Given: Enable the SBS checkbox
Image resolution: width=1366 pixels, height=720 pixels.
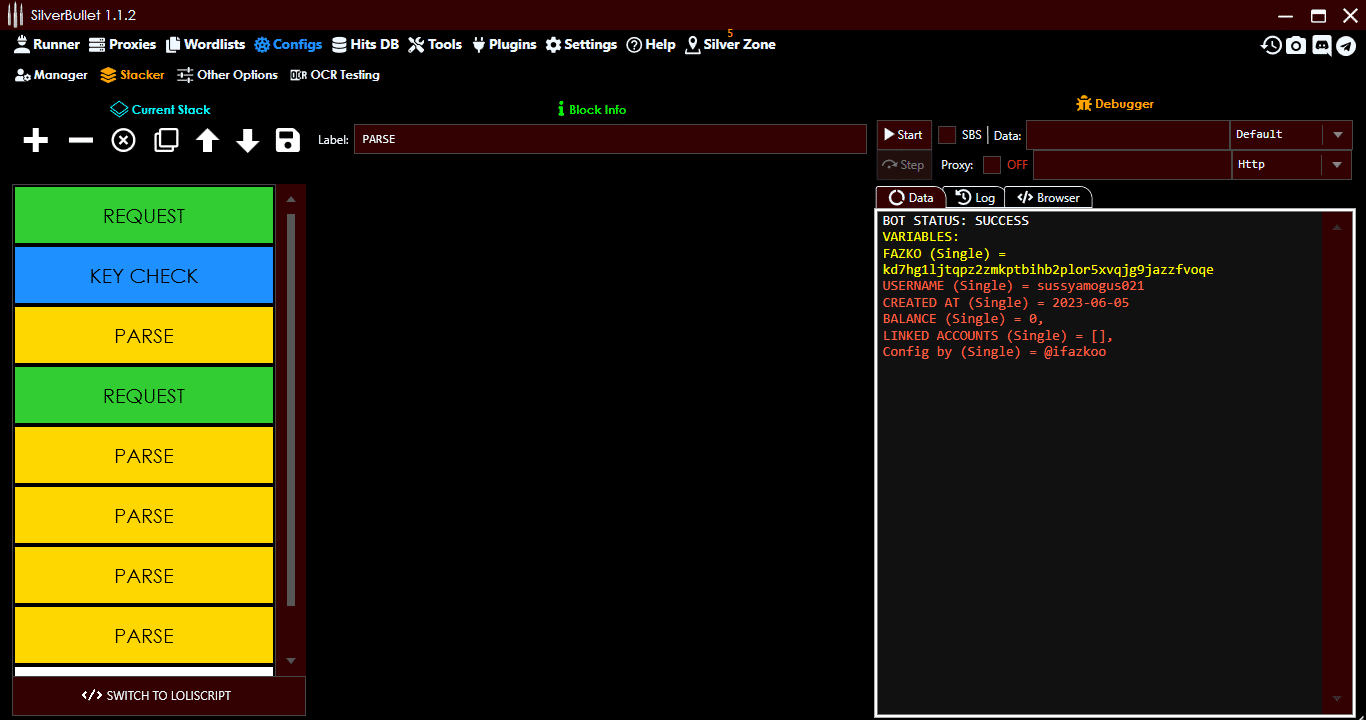Looking at the screenshot, I should [947, 134].
